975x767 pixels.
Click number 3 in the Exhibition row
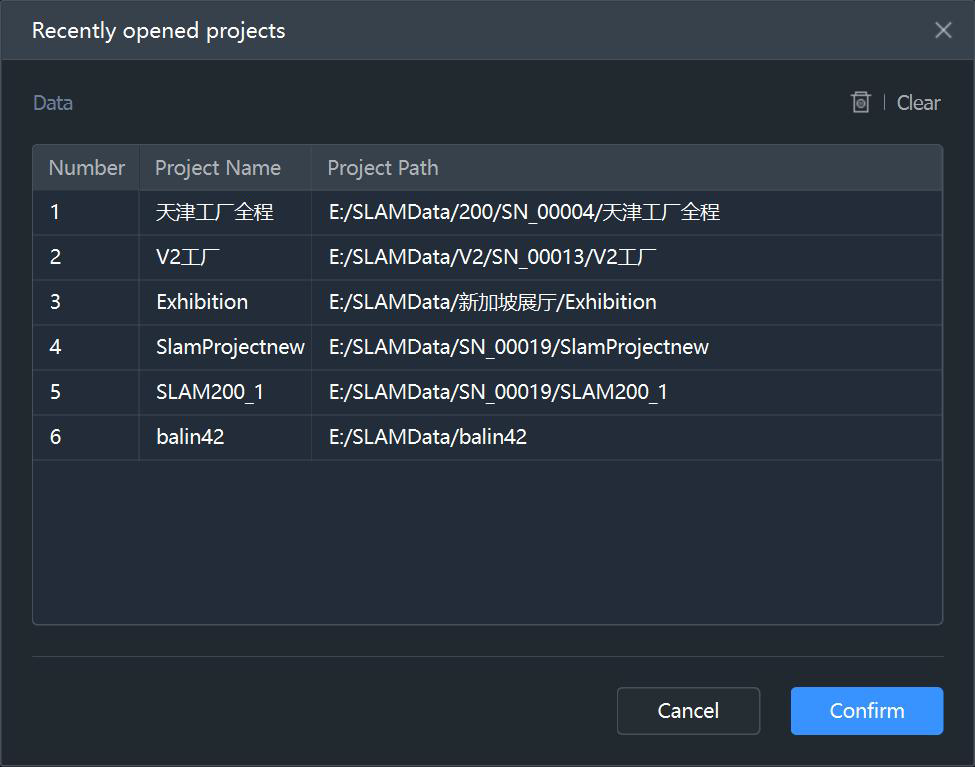pyautogui.click(x=55, y=302)
